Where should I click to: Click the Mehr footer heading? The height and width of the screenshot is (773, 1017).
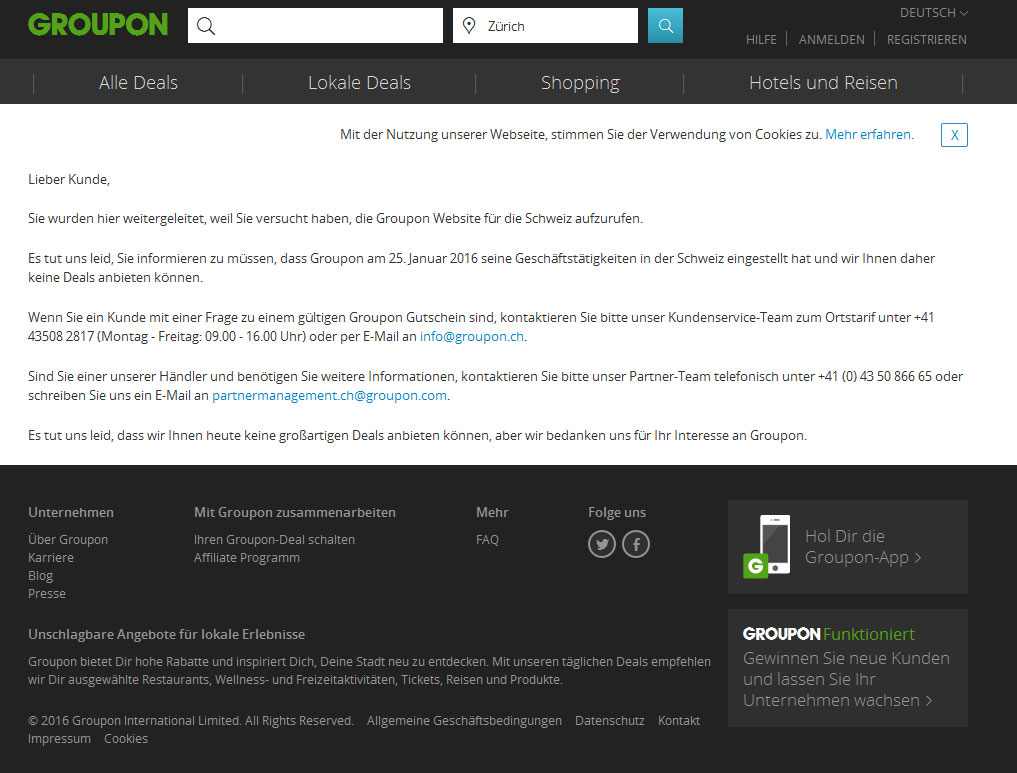tap(492, 512)
